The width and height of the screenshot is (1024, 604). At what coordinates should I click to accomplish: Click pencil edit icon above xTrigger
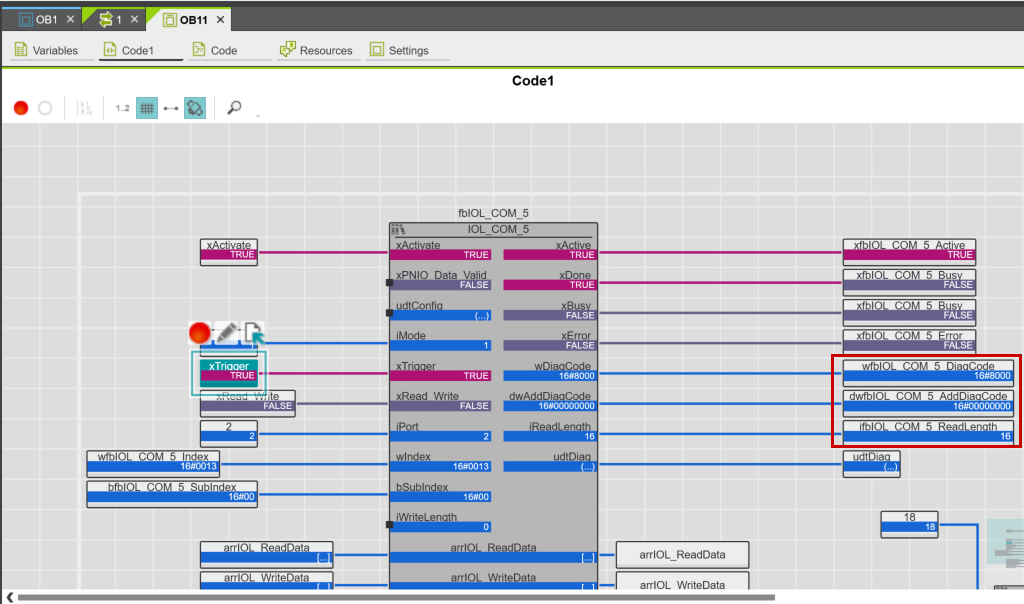coord(227,331)
